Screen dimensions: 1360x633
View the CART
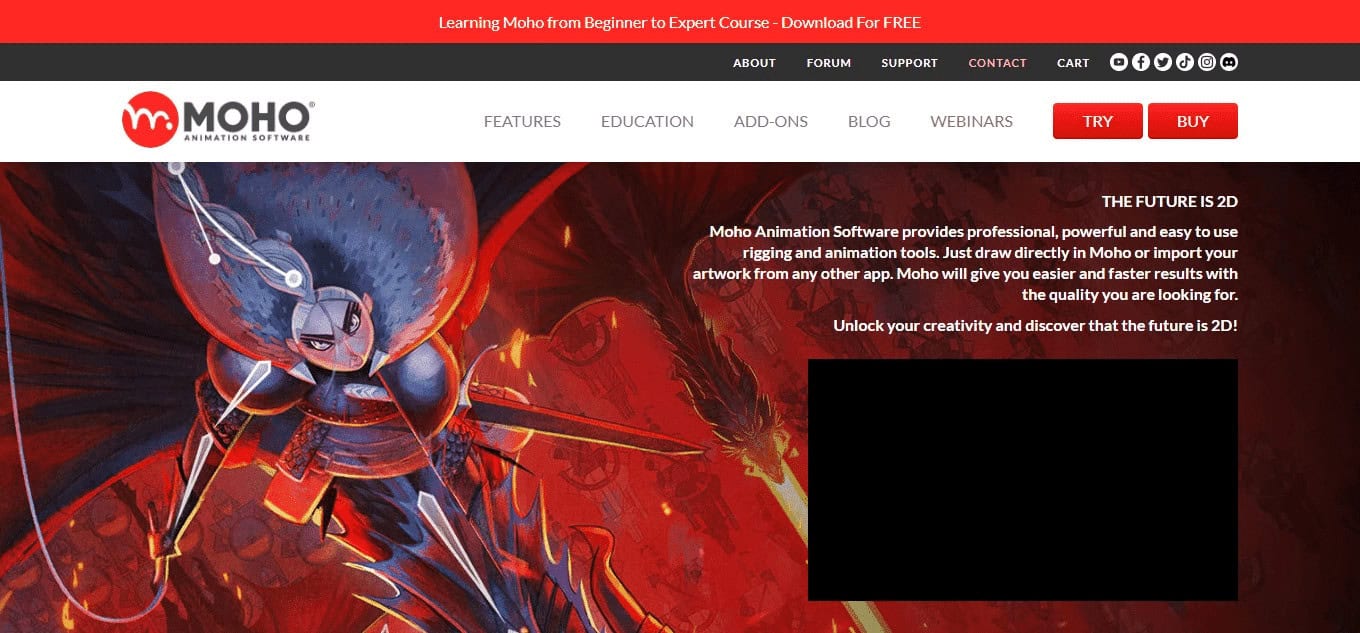[1073, 63]
